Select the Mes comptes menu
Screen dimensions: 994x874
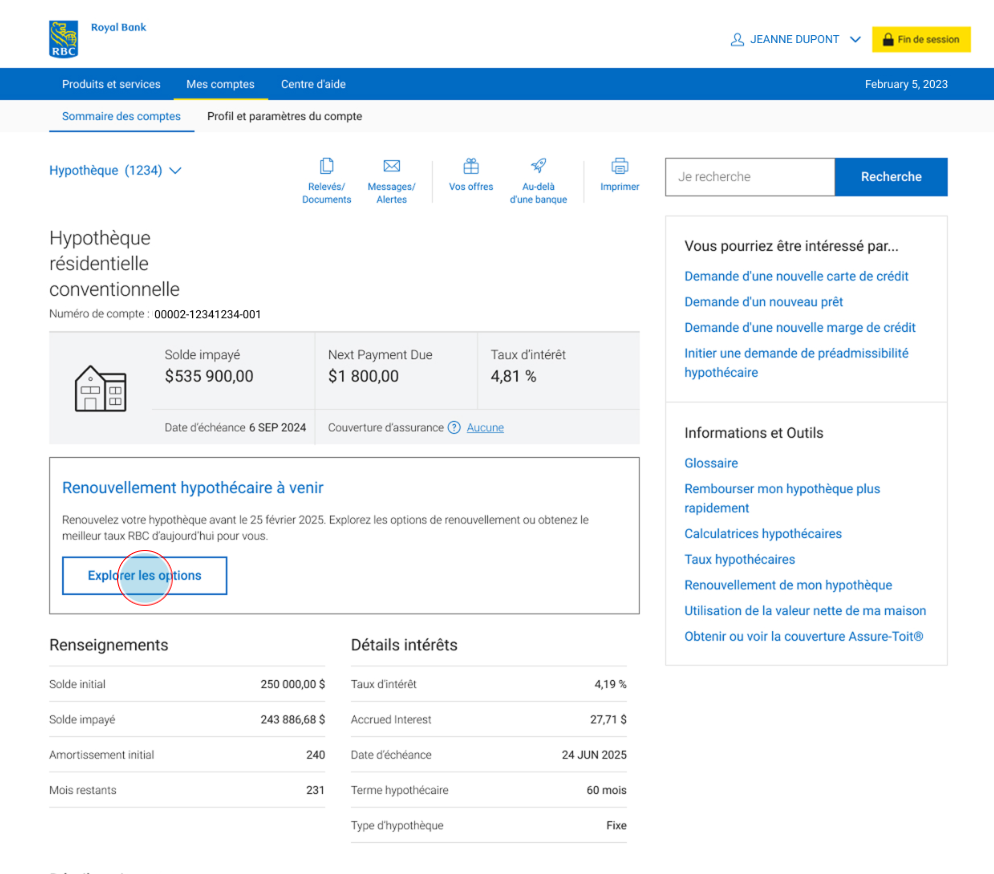point(220,84)
